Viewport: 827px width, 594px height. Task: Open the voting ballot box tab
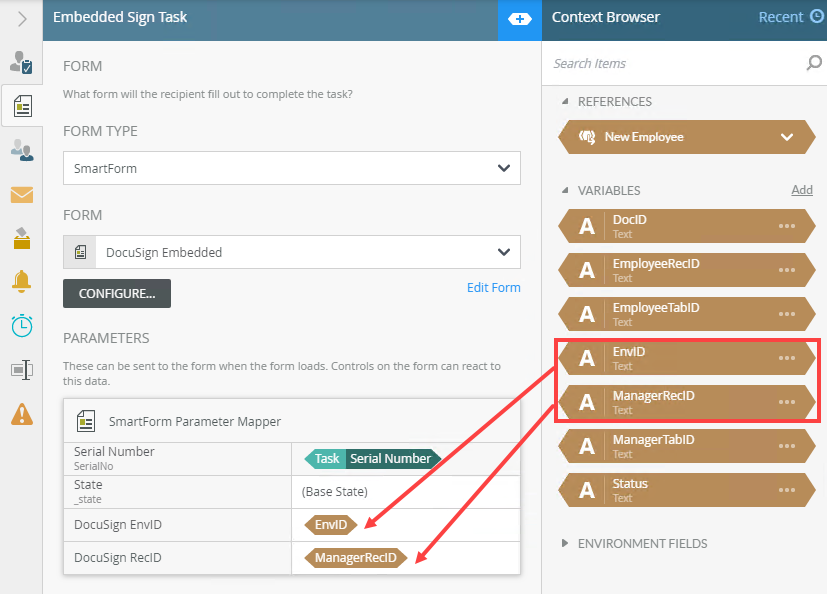pos(21,238)
